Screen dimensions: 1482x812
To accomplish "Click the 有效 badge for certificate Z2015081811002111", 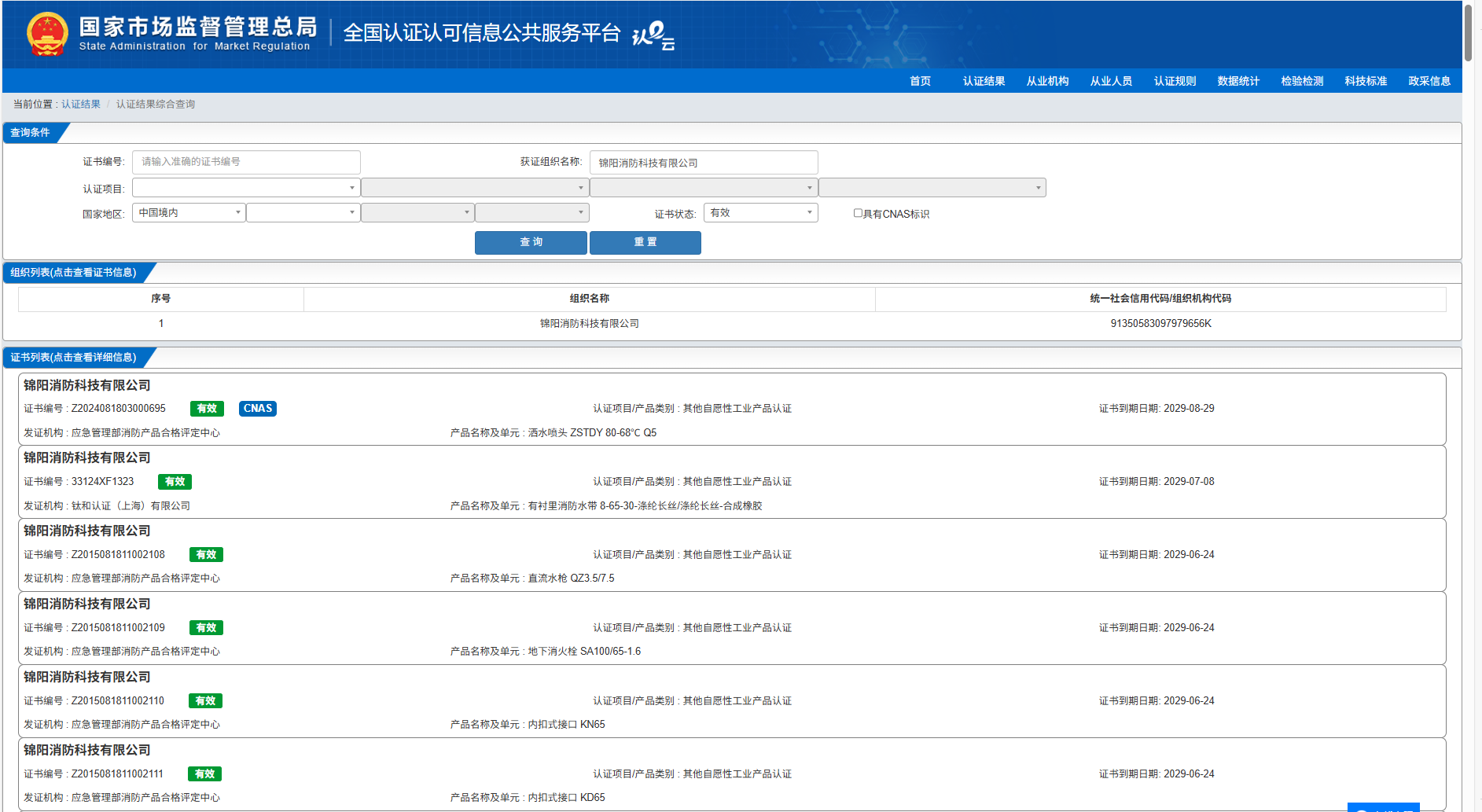I will (204, 774).
